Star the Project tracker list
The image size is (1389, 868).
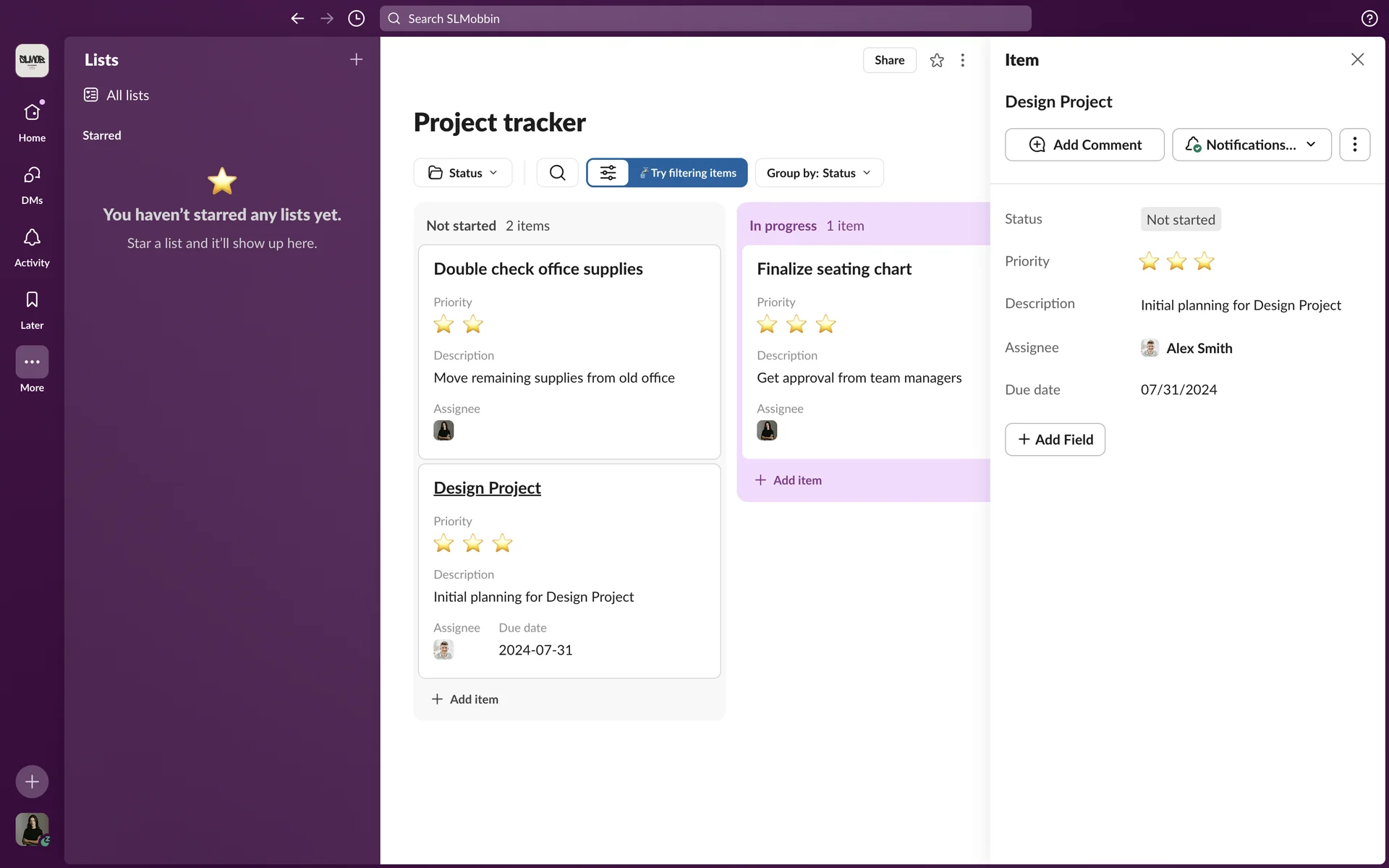(937, 60)
